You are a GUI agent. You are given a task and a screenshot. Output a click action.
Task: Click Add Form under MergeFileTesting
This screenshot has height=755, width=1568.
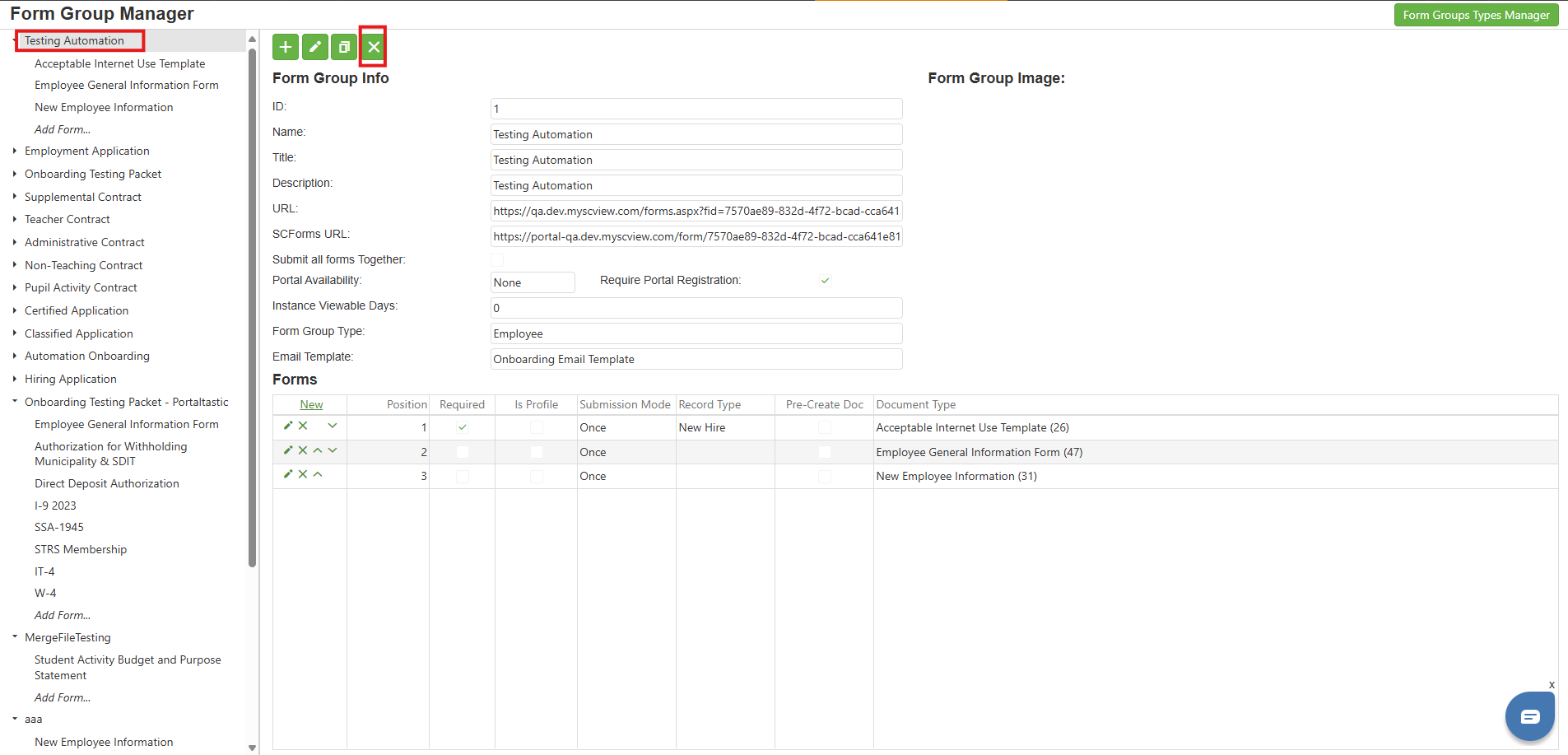pyautogui.click(x=63, y=697)
